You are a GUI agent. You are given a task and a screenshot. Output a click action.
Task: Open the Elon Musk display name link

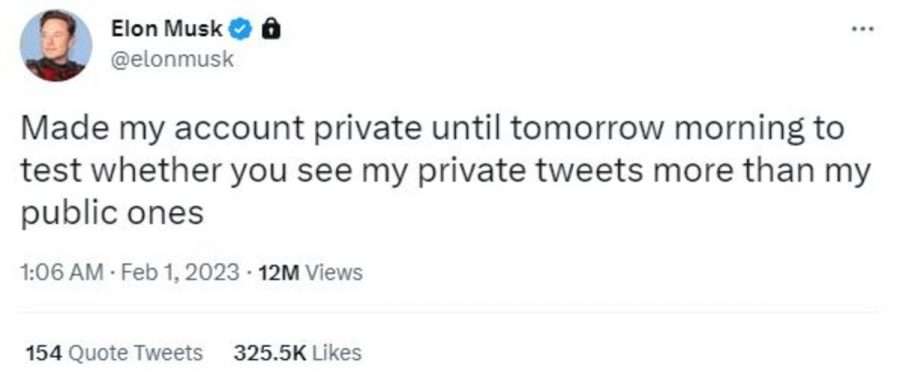coord(166,29)
